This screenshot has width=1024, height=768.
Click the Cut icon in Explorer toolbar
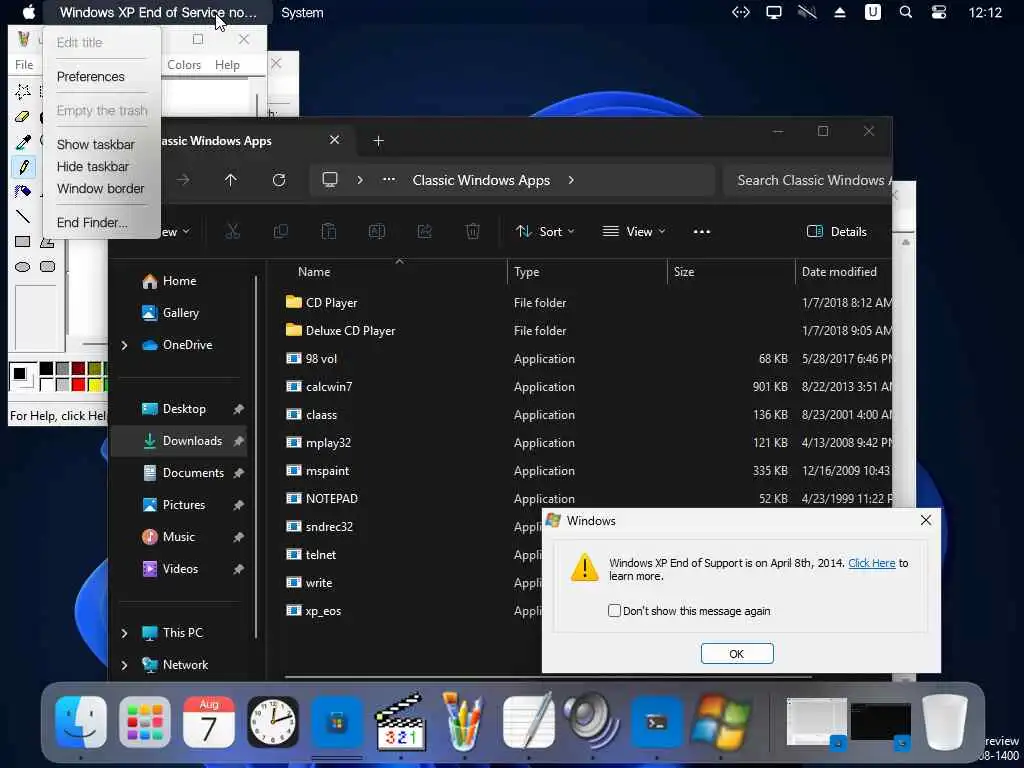pos(232,231)
